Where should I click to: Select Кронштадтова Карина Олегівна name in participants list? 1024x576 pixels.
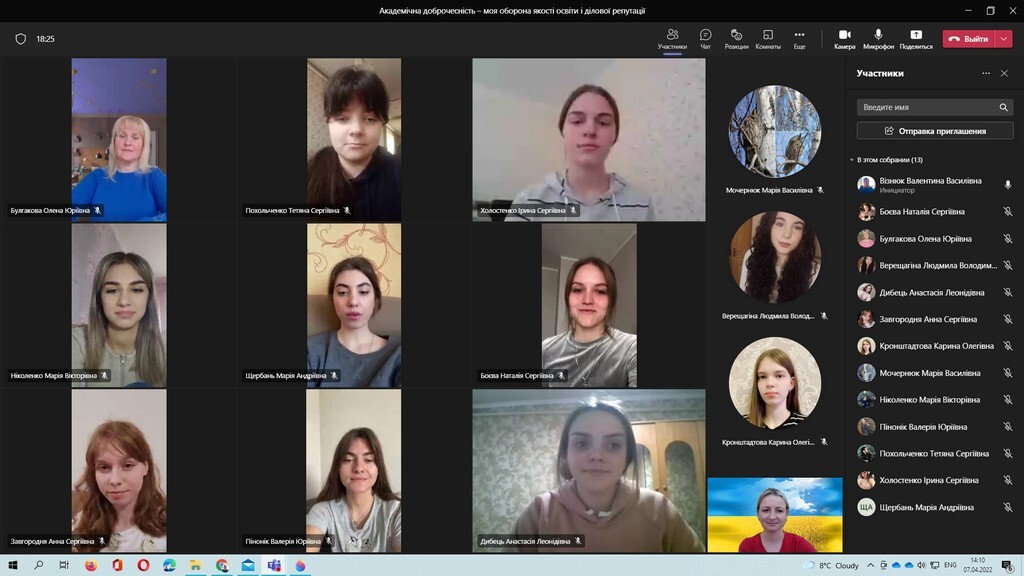pyautogui.click(x=936, y=346)
